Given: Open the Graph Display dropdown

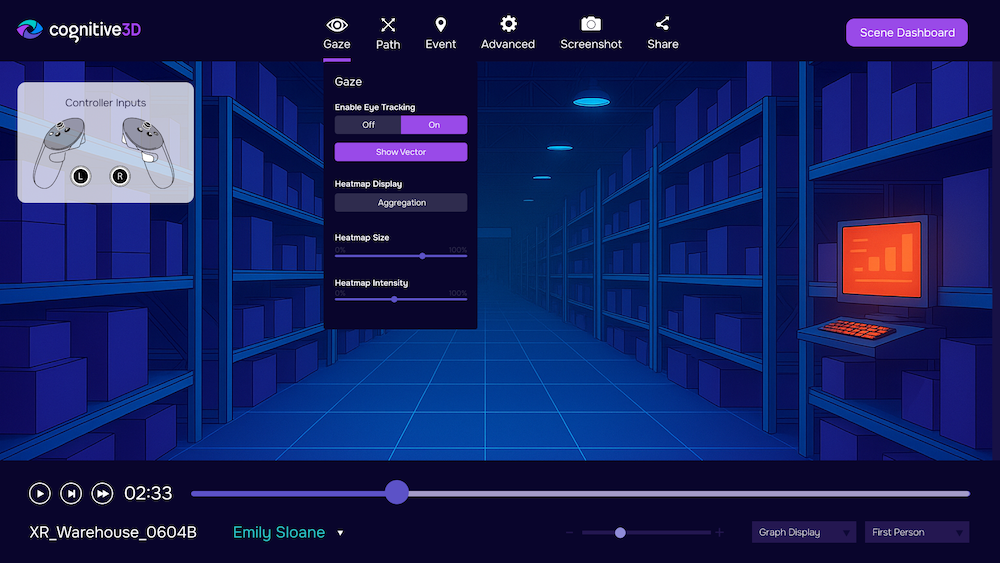Looking at the screenshot, I should (x=805, y=532).
